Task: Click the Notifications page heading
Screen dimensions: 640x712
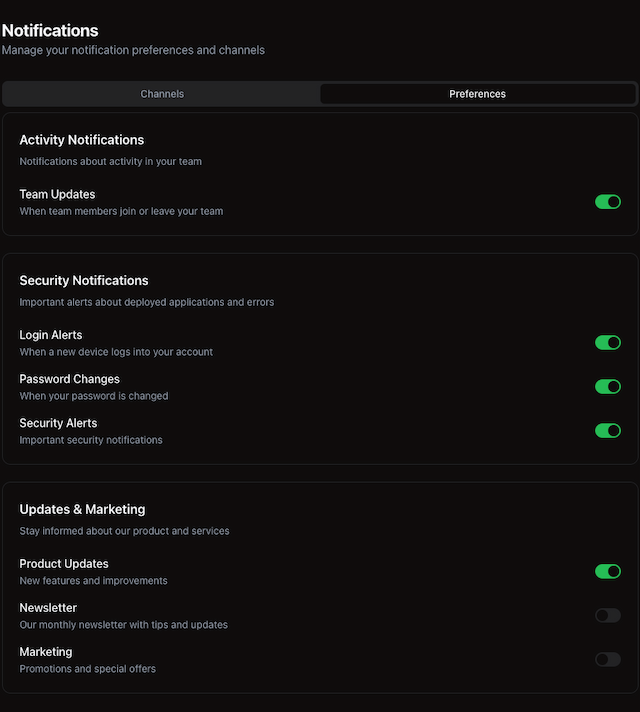Action: pyautogui.click(x=50, y=31)
